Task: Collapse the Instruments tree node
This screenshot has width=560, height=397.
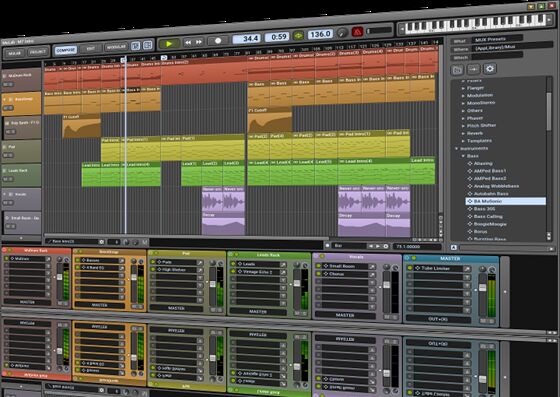Action: click(x=456, y=149)
